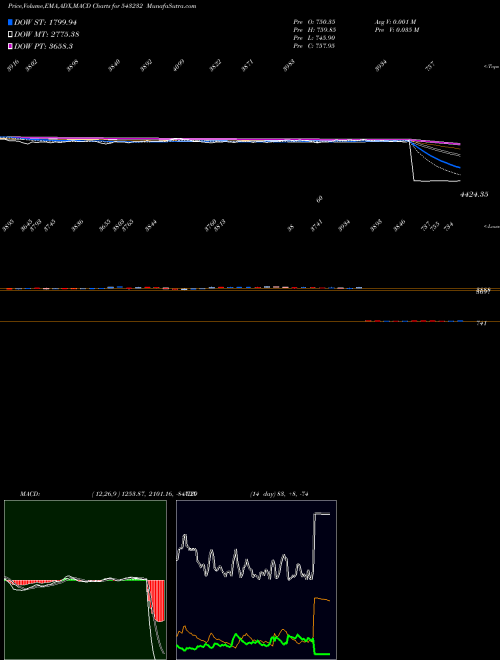Screen dimensions: 500x660
Task: Click the Pre L: 745.90 value
Action: (314, 38)
